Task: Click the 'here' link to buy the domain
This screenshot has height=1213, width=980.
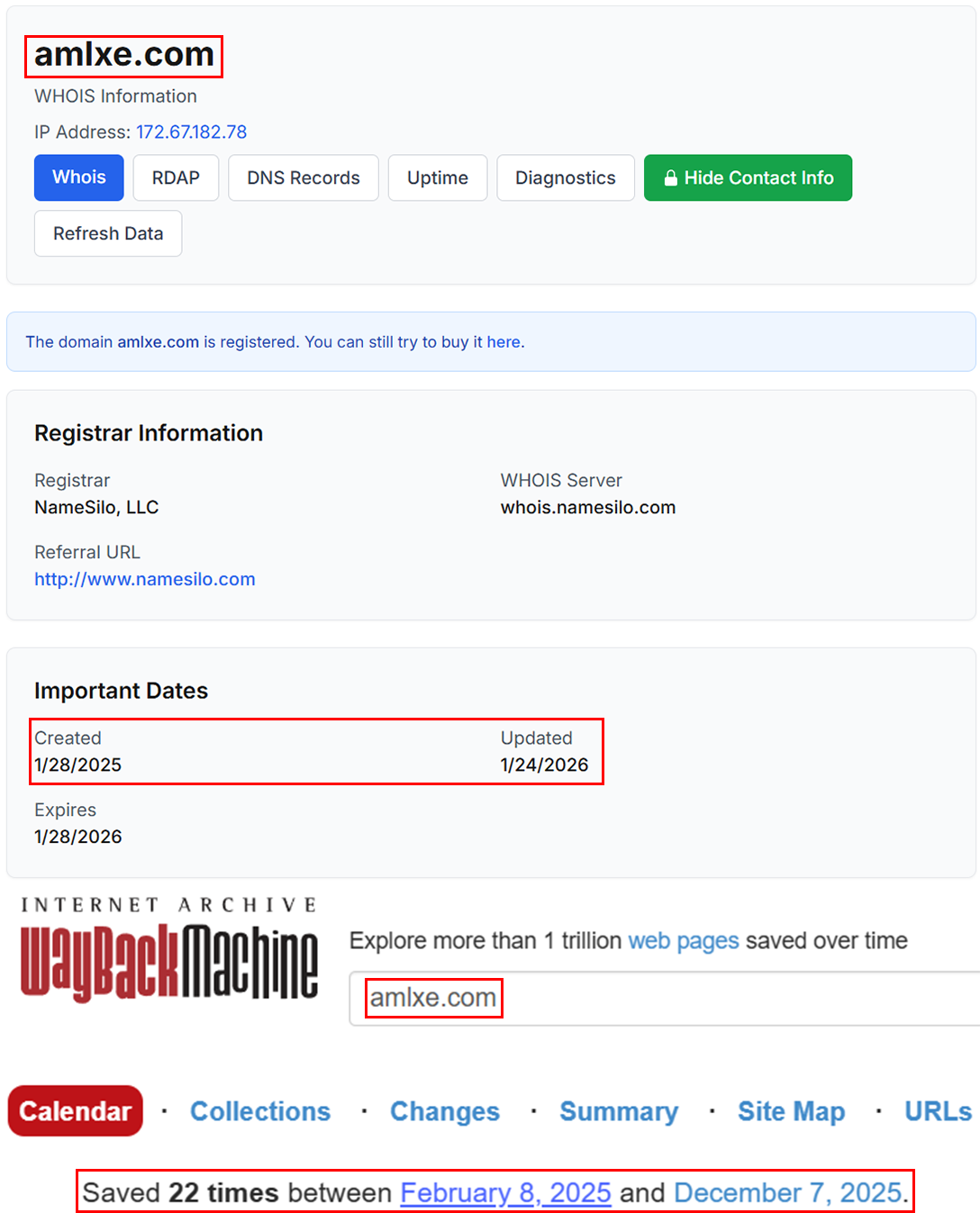Action: click(506, 342)
